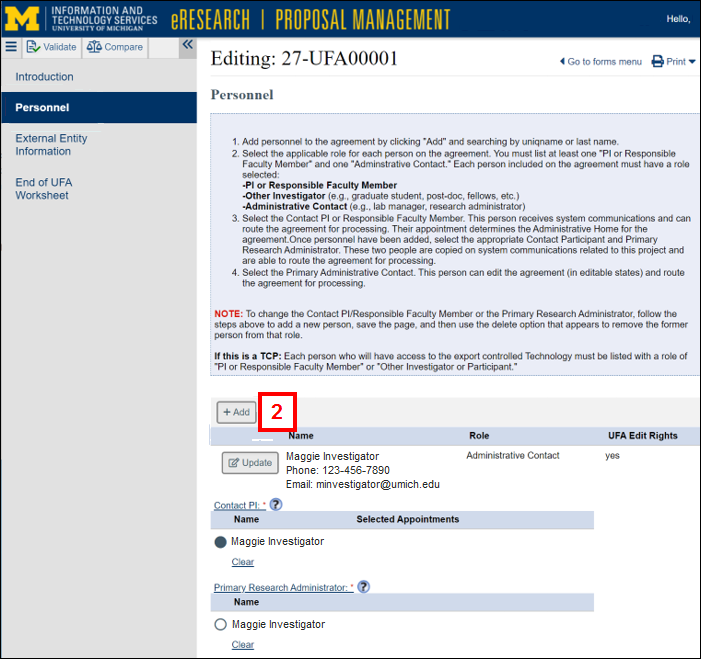Click the Editing: 27-UFA00001 heading
This screenshot has height=659, width=701.
click(x=304, y=59)
